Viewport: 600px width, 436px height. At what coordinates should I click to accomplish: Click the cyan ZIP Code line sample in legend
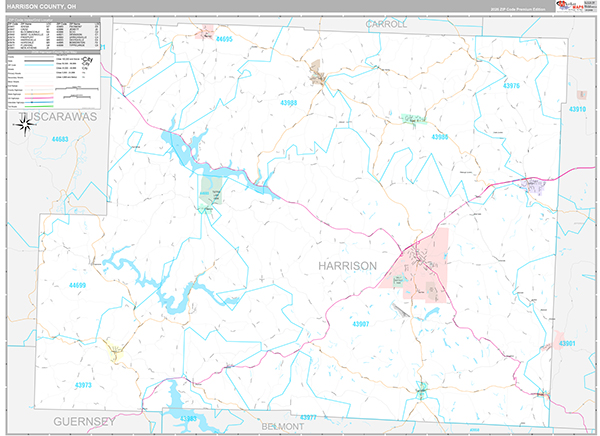pos(39,65)
